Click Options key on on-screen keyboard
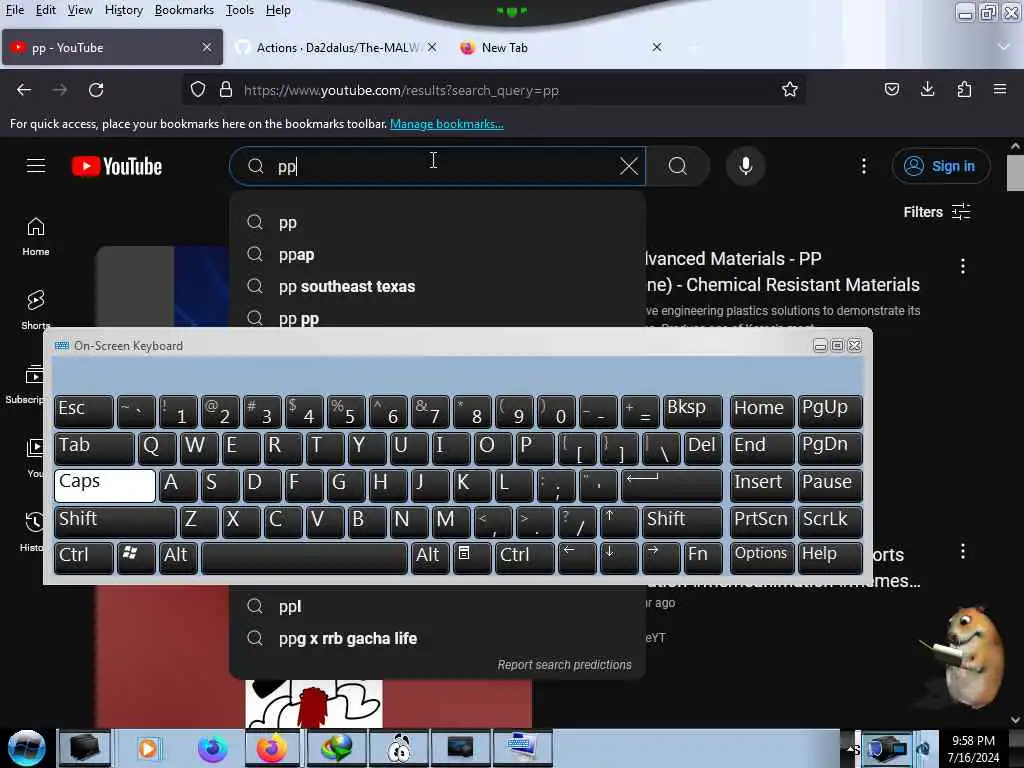This screenshot has height=768, width=1024. click(x=761, y=557)
